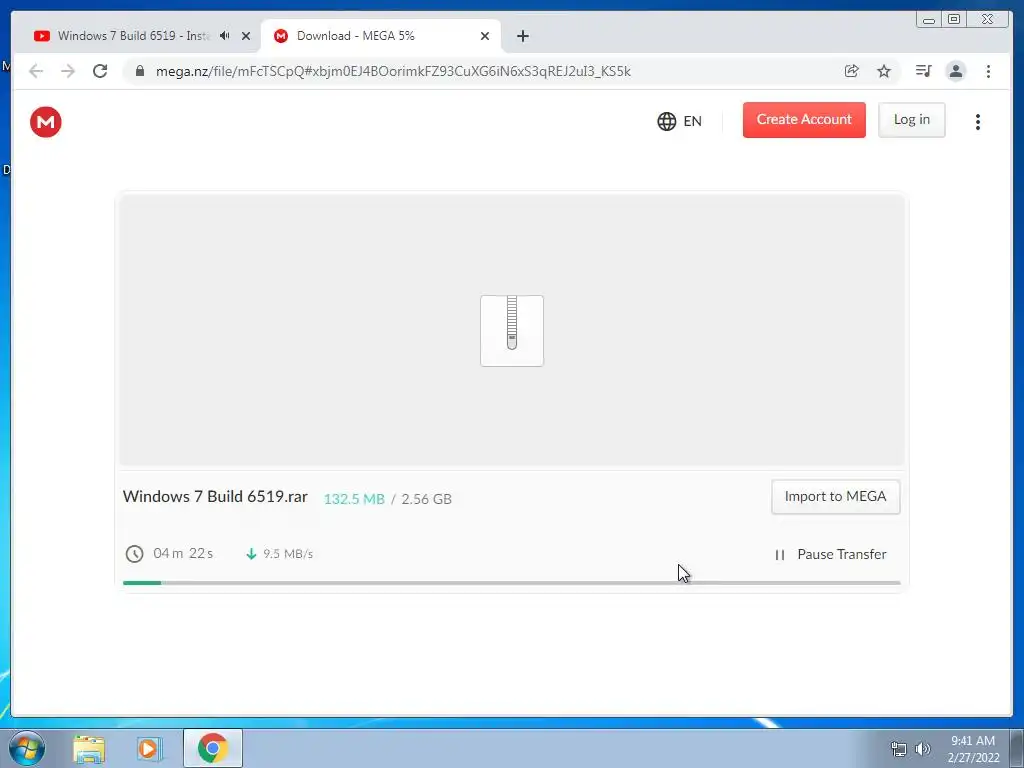The height and width of the screenshot is (768, 1024).
Task: Click the green download speed arrow icon
Action: point(251,554)
